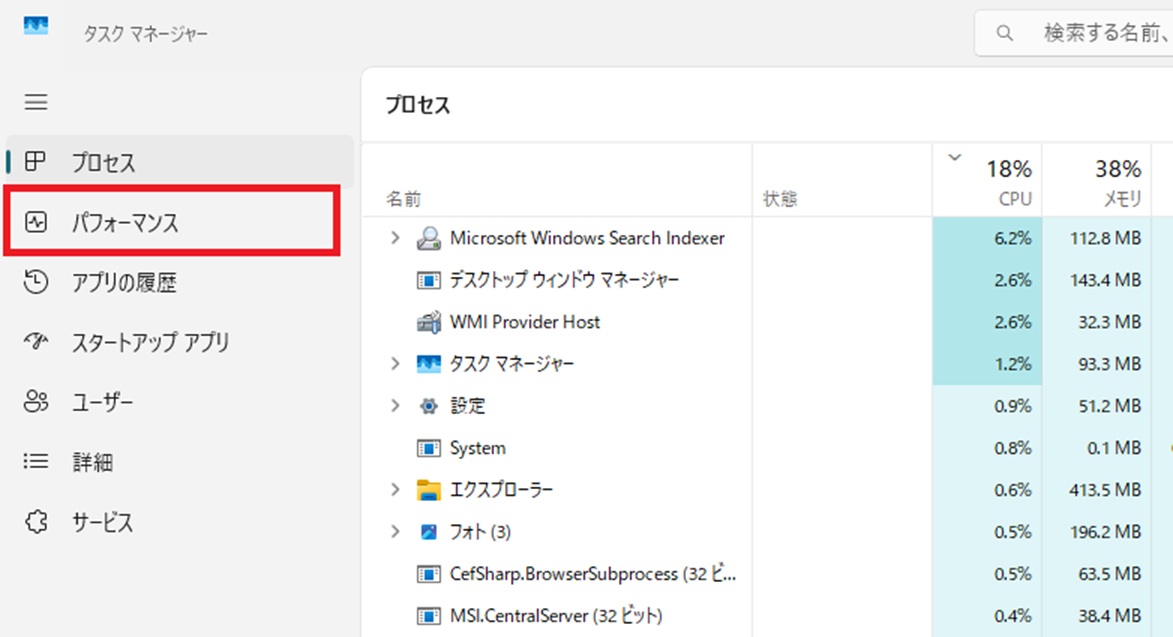
Task: Click the プロセス sidebar icon
Action: (35, 161)
